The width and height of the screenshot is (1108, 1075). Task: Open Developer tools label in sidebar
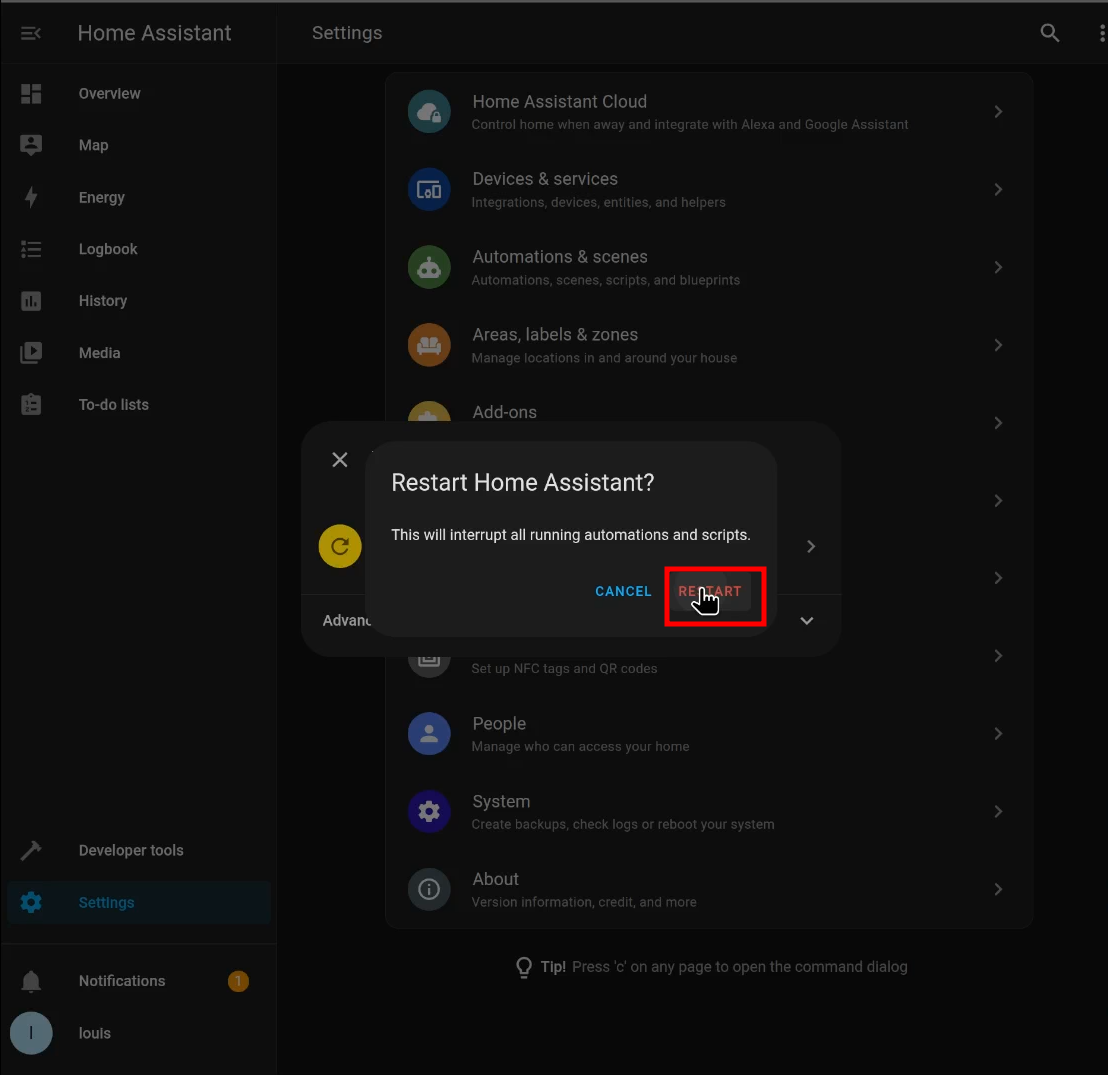click(131, 850)
